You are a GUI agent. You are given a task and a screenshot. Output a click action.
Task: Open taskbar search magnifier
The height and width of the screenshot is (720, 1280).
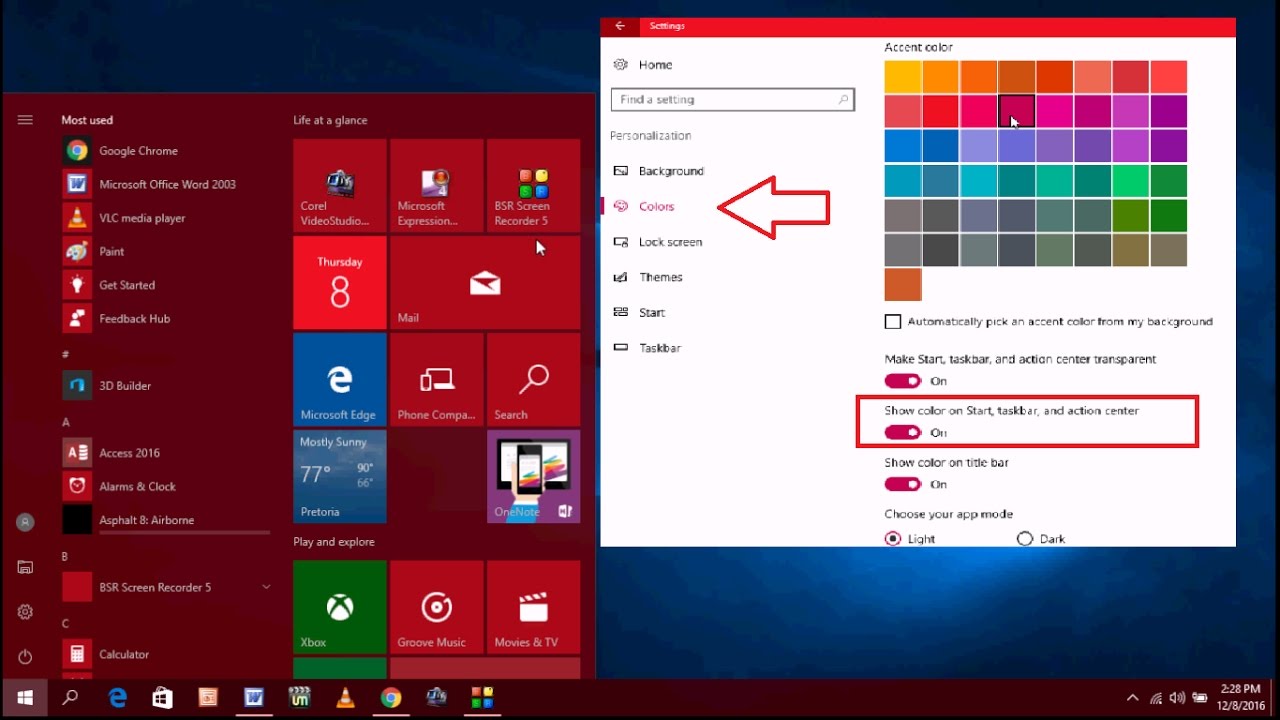pyautogui.click(x=70, y=698)
